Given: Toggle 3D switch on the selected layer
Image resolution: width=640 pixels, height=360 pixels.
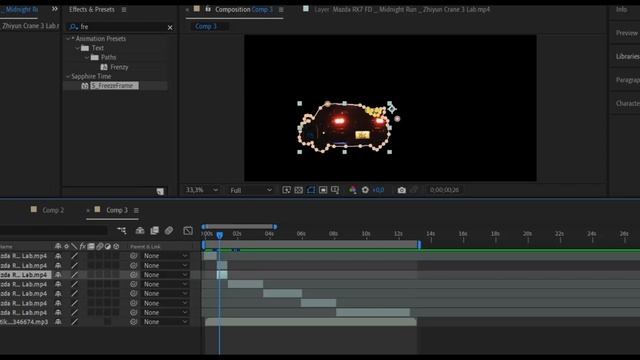Looking at the screenshot, I should pyautogui.click(x=116, y=275).
